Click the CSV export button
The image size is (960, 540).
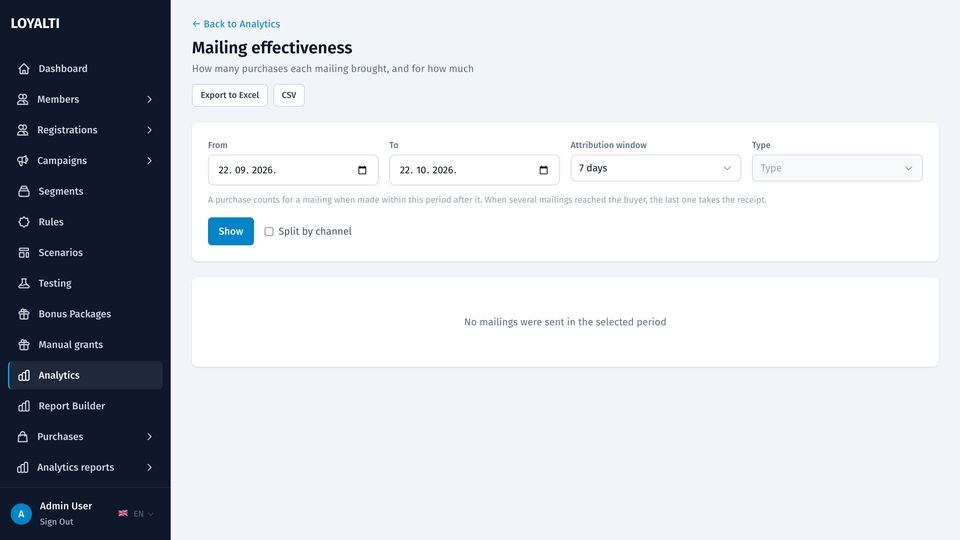pyautogui.click(x=289, y=95)
